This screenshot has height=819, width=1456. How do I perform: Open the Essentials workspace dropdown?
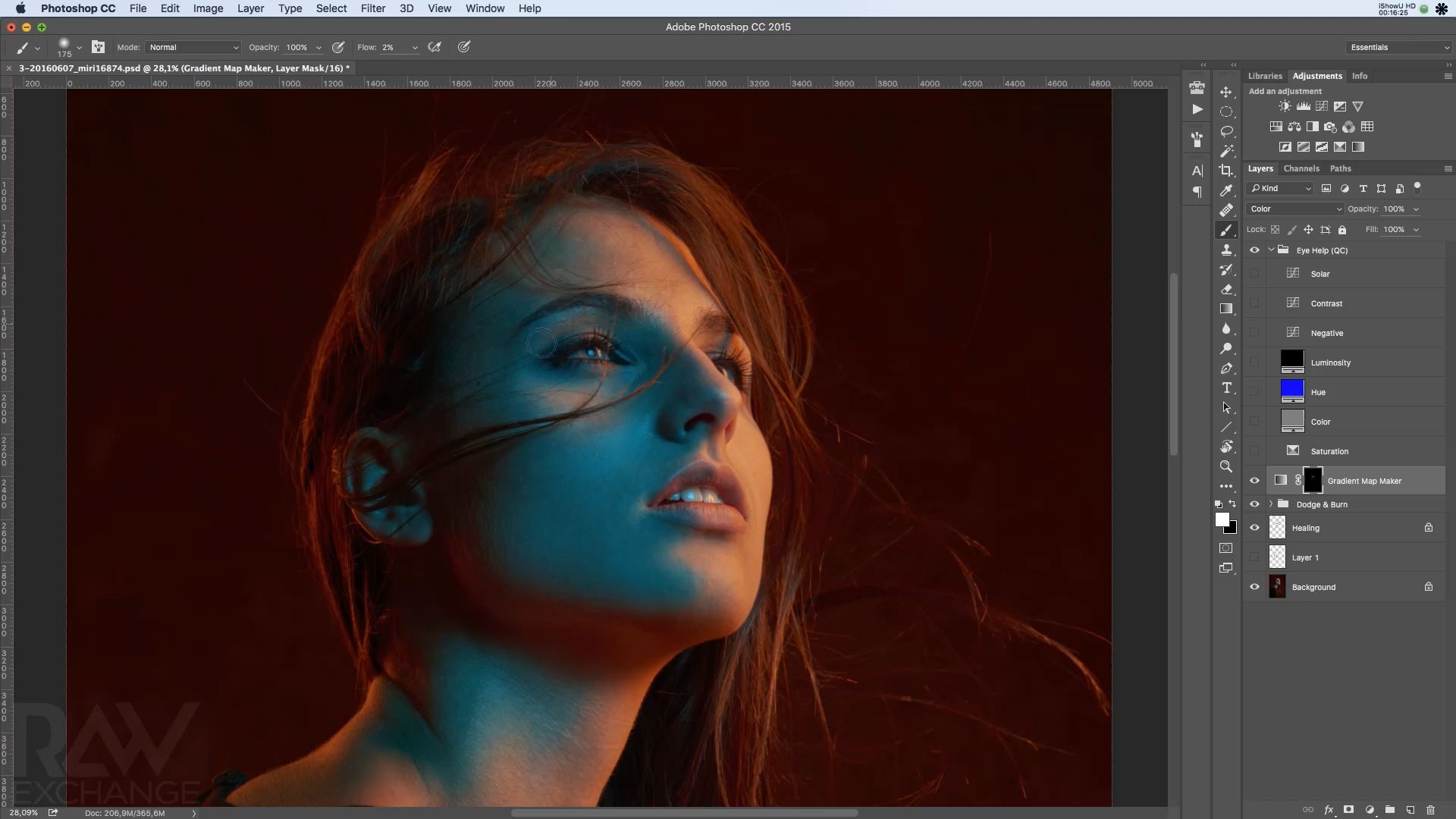[x=1398, y=47]
